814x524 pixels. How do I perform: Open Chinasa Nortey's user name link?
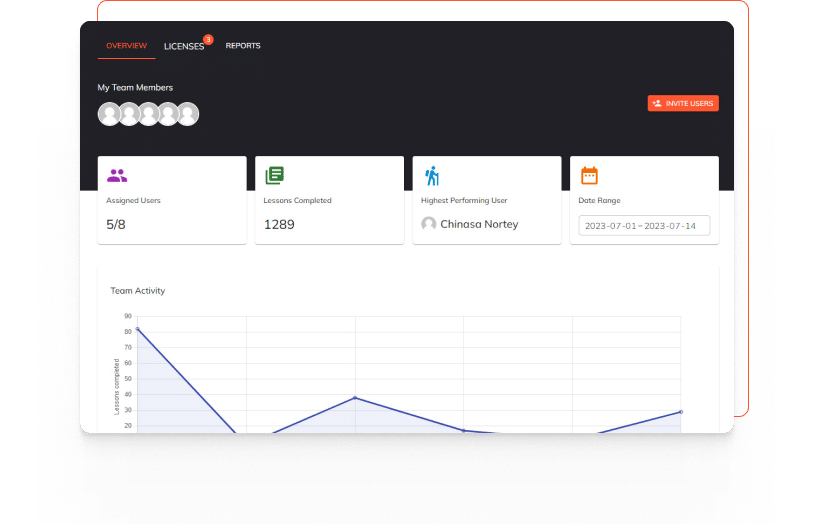(479, 224)
